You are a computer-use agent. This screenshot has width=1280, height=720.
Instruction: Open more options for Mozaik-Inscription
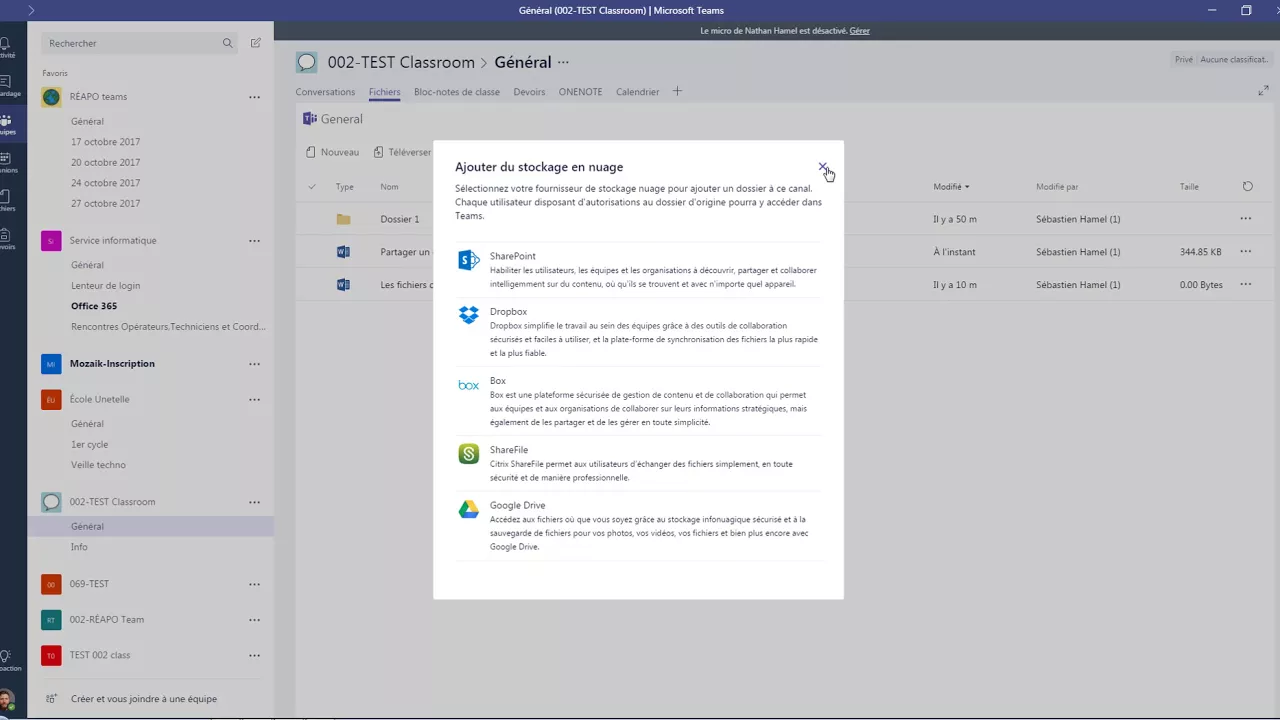click(254, 364)
